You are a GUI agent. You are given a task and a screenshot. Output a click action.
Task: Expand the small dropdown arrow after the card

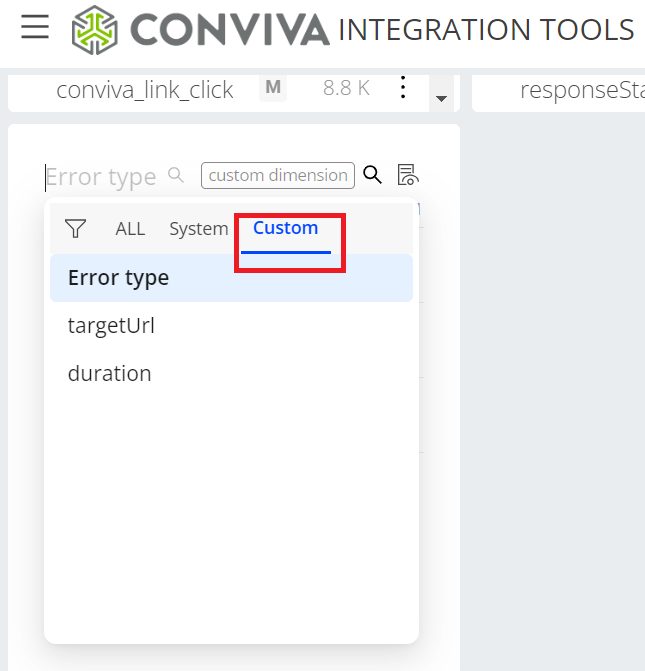(x=440, y=99)
